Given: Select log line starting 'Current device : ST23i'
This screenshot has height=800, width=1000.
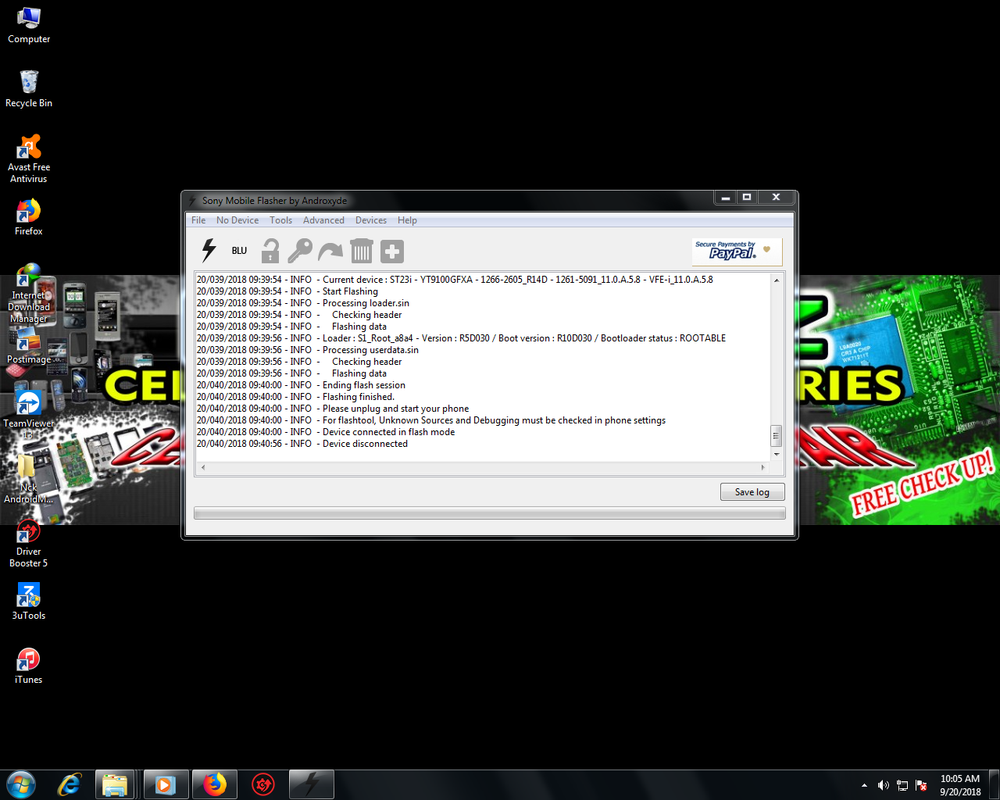Looking at the screenshot, I should click(455, 279).
